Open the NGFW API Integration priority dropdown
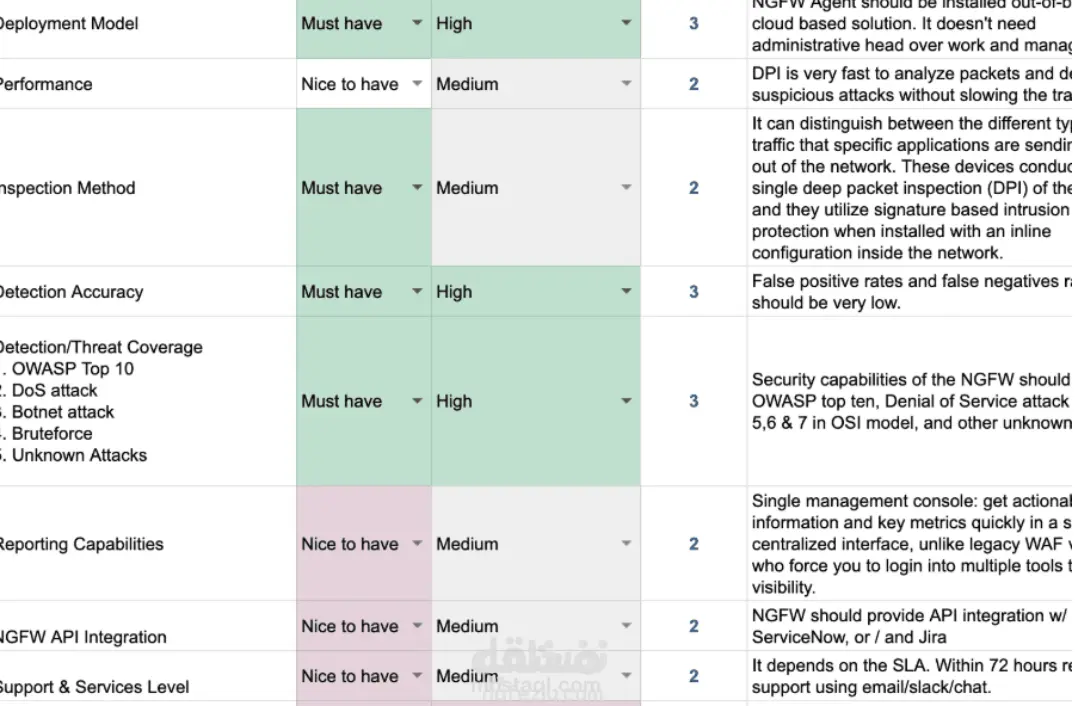 (417, 626)
